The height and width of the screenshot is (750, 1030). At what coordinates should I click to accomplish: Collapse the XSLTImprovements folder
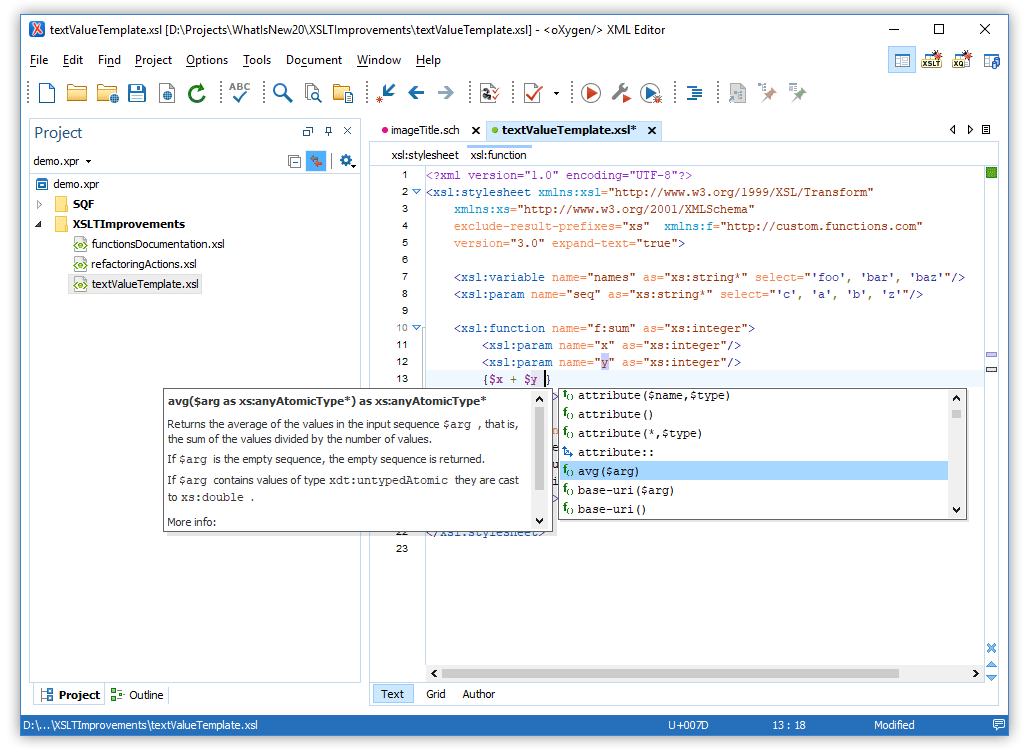[39, 225]
